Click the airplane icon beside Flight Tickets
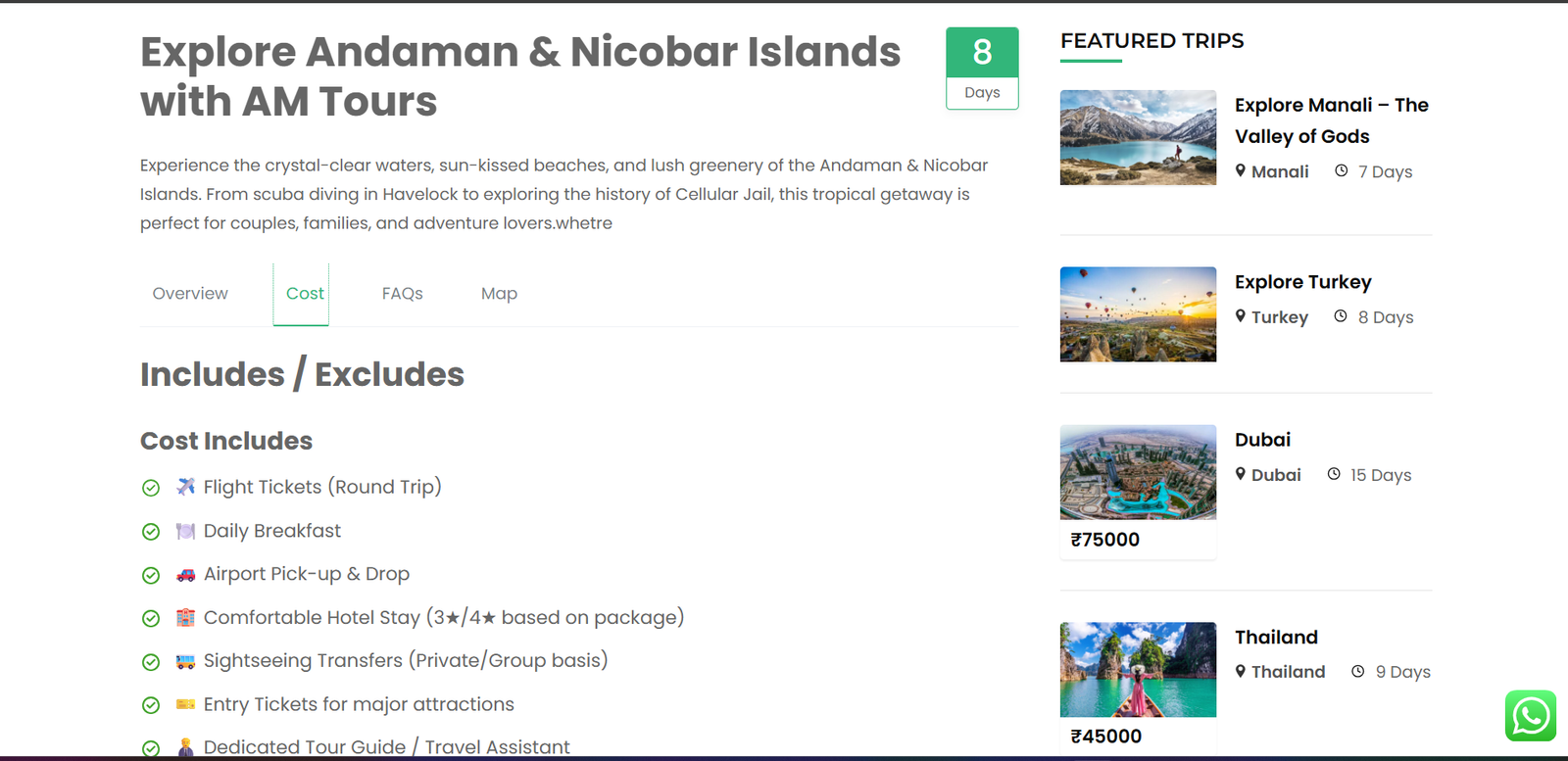Image resolution: width=1568 pixels, height=761 pixels. click(x=185, y=487)
